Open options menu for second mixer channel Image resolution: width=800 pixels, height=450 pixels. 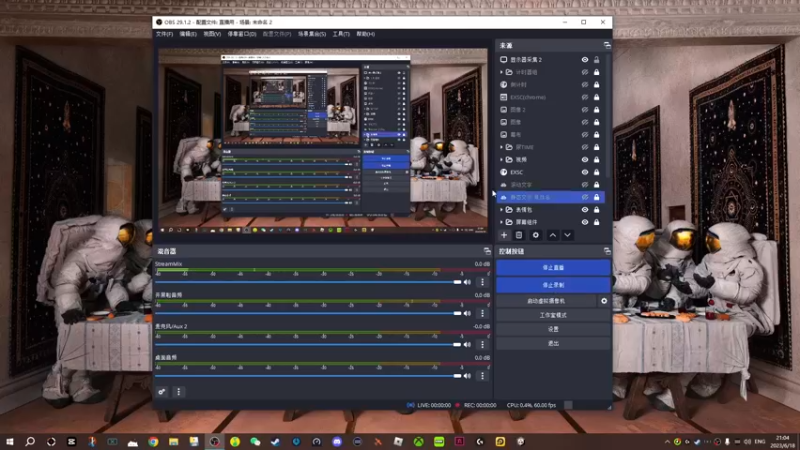click(482, 313)
